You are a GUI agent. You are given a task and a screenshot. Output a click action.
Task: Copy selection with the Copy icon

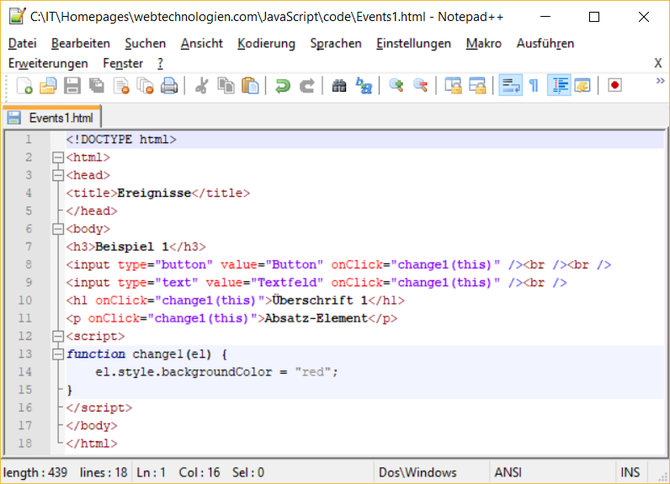point(226,86)
